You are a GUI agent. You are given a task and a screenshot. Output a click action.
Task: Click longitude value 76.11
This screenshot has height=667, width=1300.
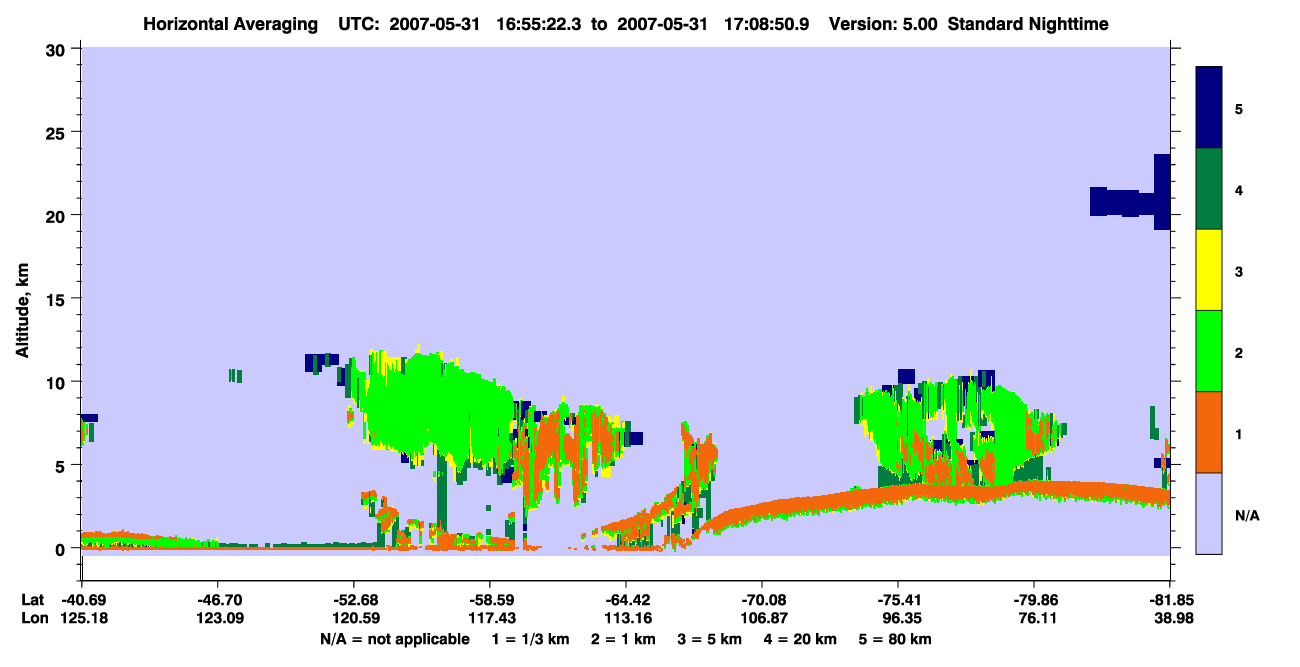pyautogui.click(x=1034, y=618)
